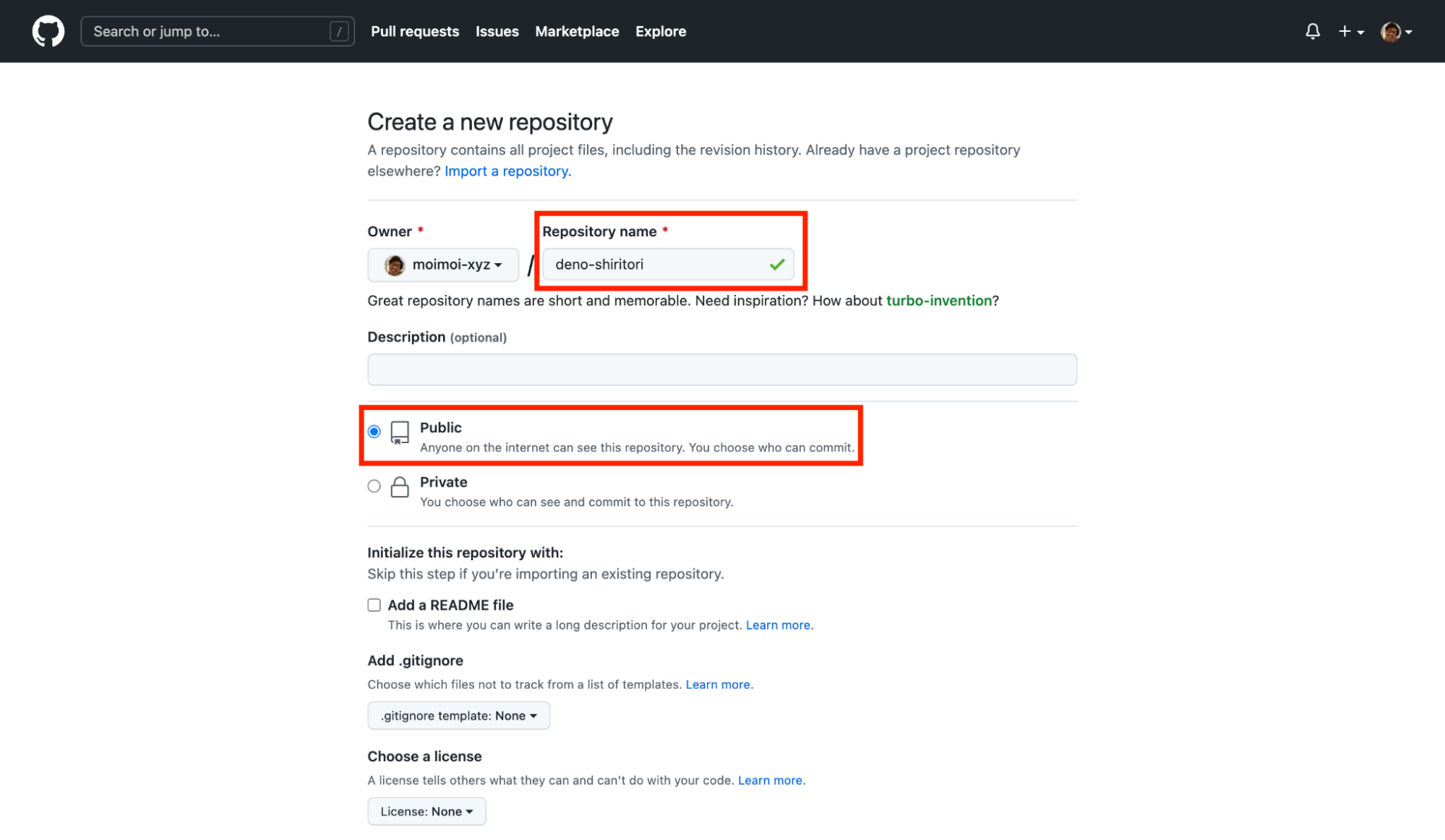
Task: Select the Private visibility radio button
Action: [x=374, y=486]
